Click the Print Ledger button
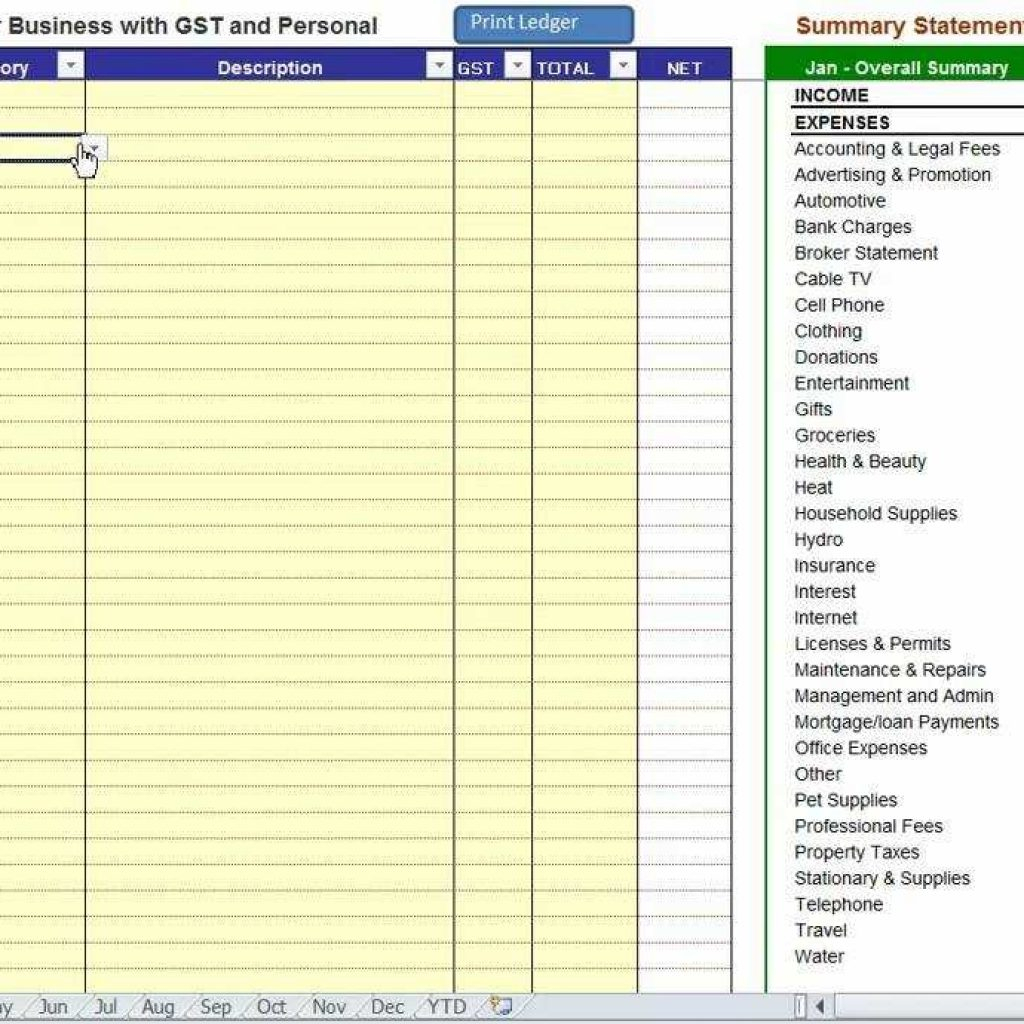Screen dimensions: 1024x1024 click(543, 24)
